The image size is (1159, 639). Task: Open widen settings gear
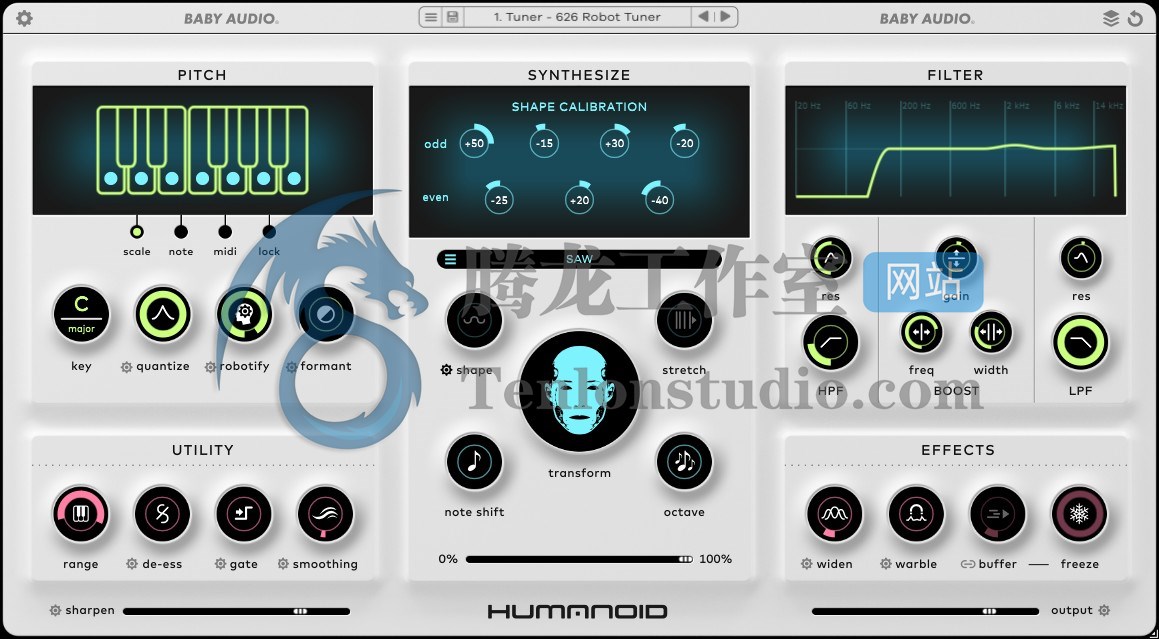point(806,564)
